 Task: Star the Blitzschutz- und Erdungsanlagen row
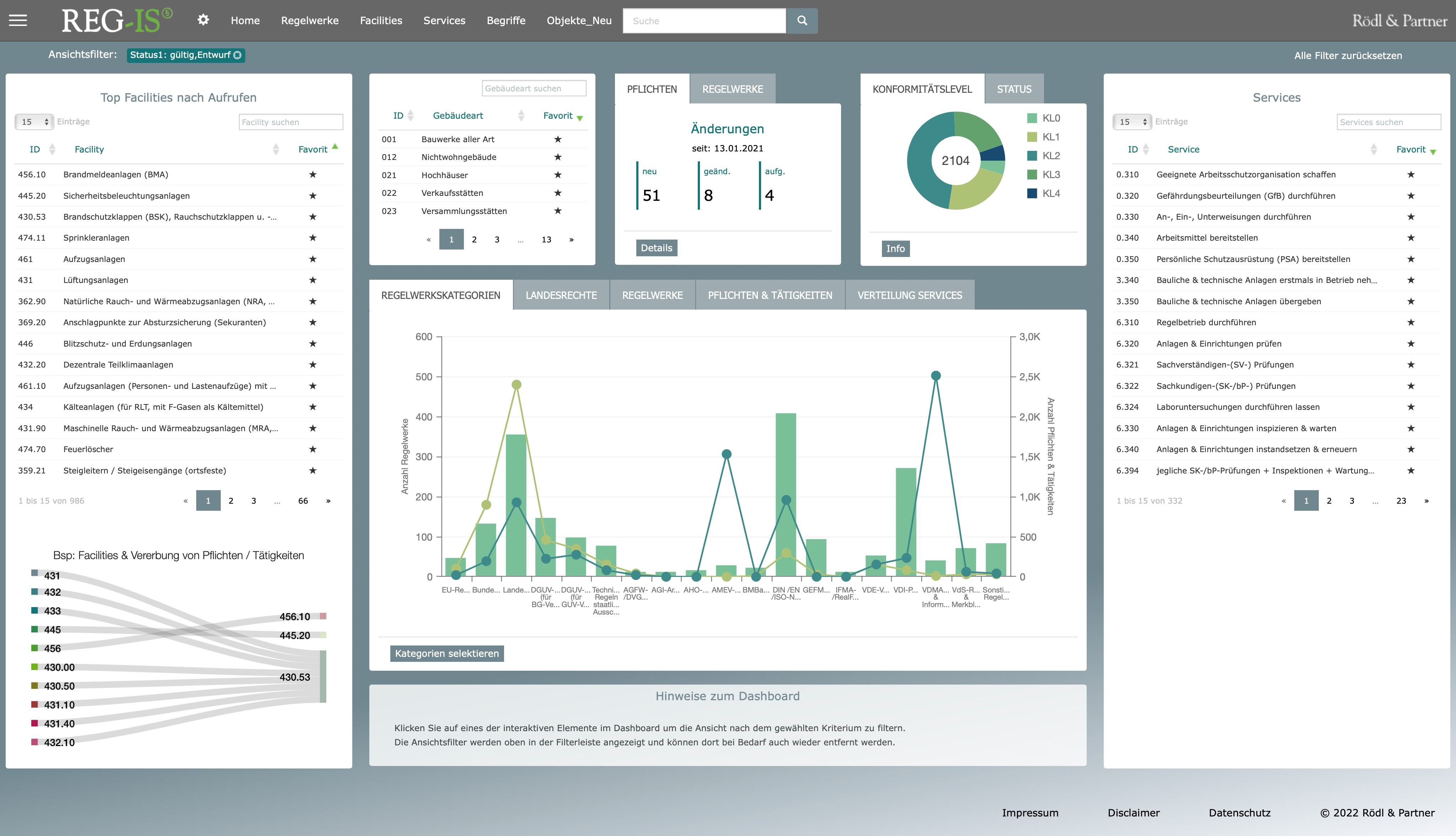[x=313, y=344]
